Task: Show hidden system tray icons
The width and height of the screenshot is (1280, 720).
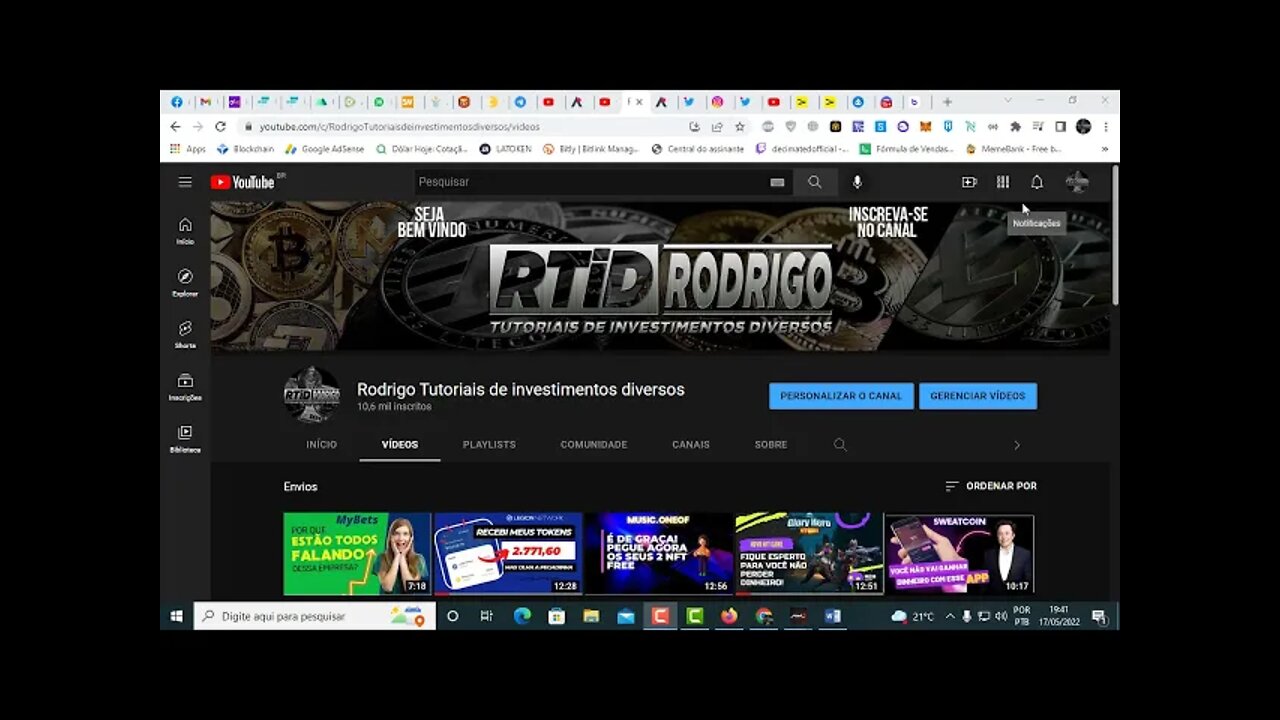Action: 949,616
